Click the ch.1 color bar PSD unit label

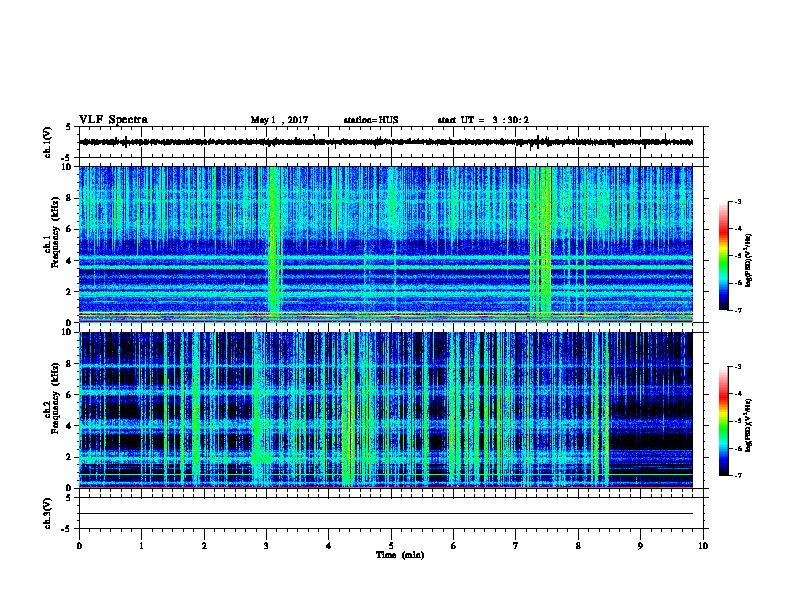point(749,260)
